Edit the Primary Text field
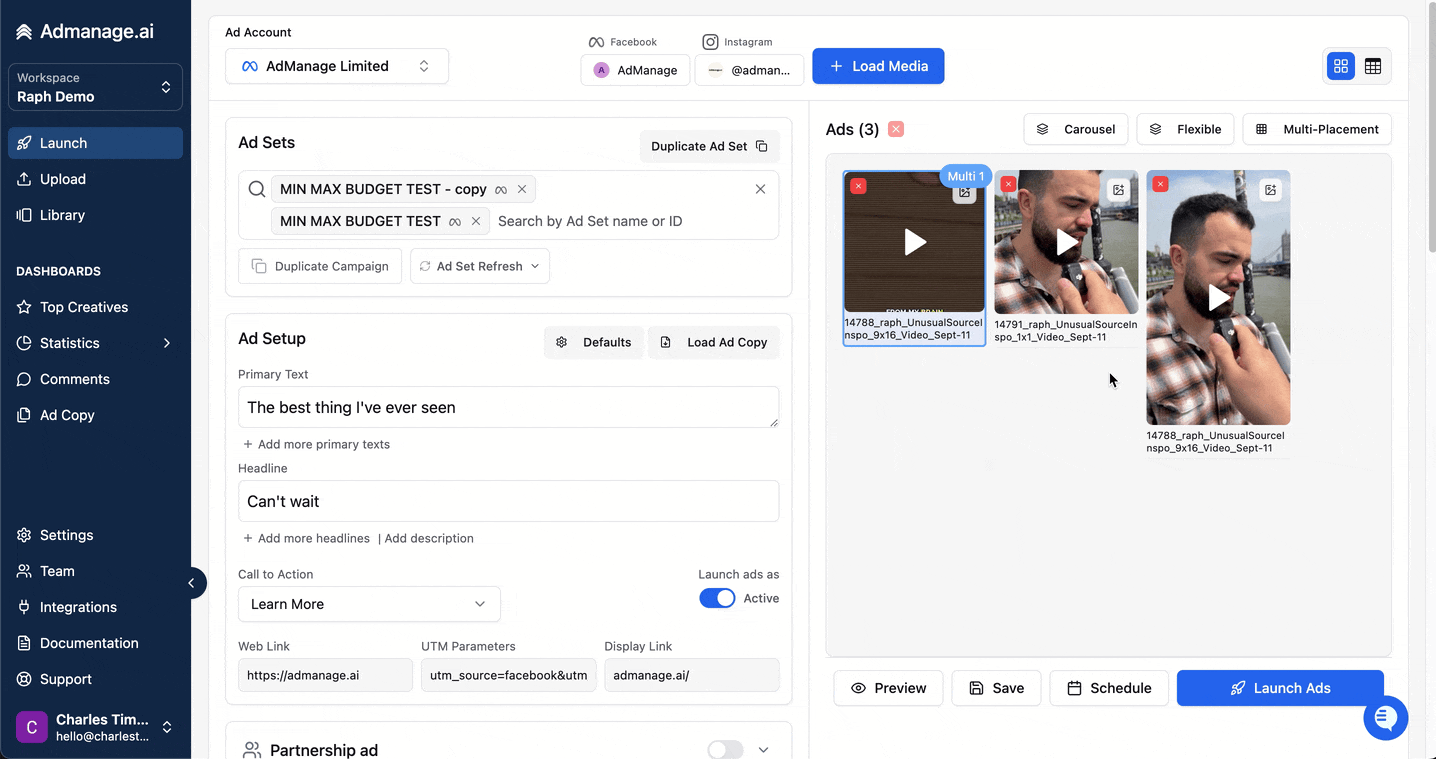The height and width of the screenshot is (759, 1436). pyautogui.click(x=508, y=407)
